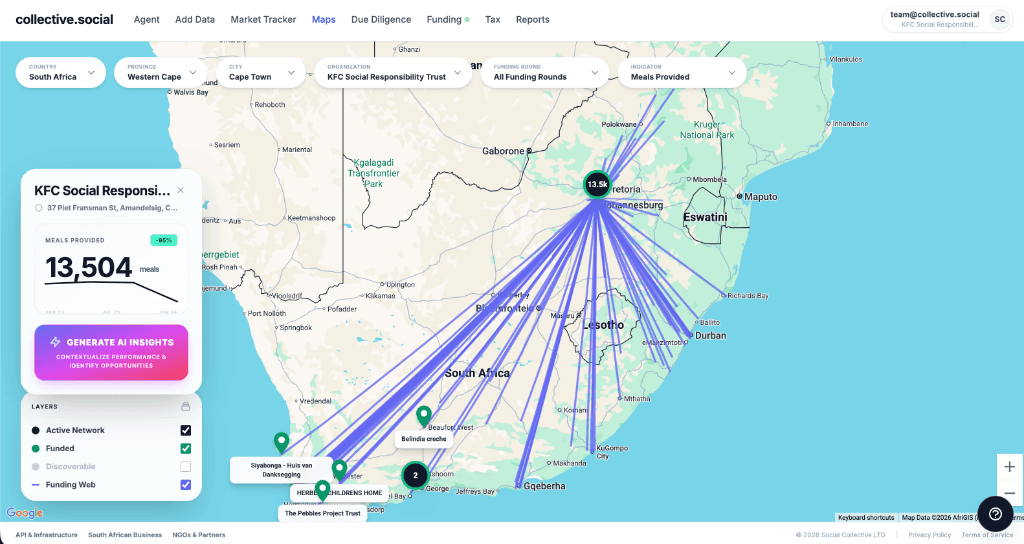1024x544 pixels.
Task: Click the 13.5k cluster marker near Pretoria
Action: click(x=597, y=184)
